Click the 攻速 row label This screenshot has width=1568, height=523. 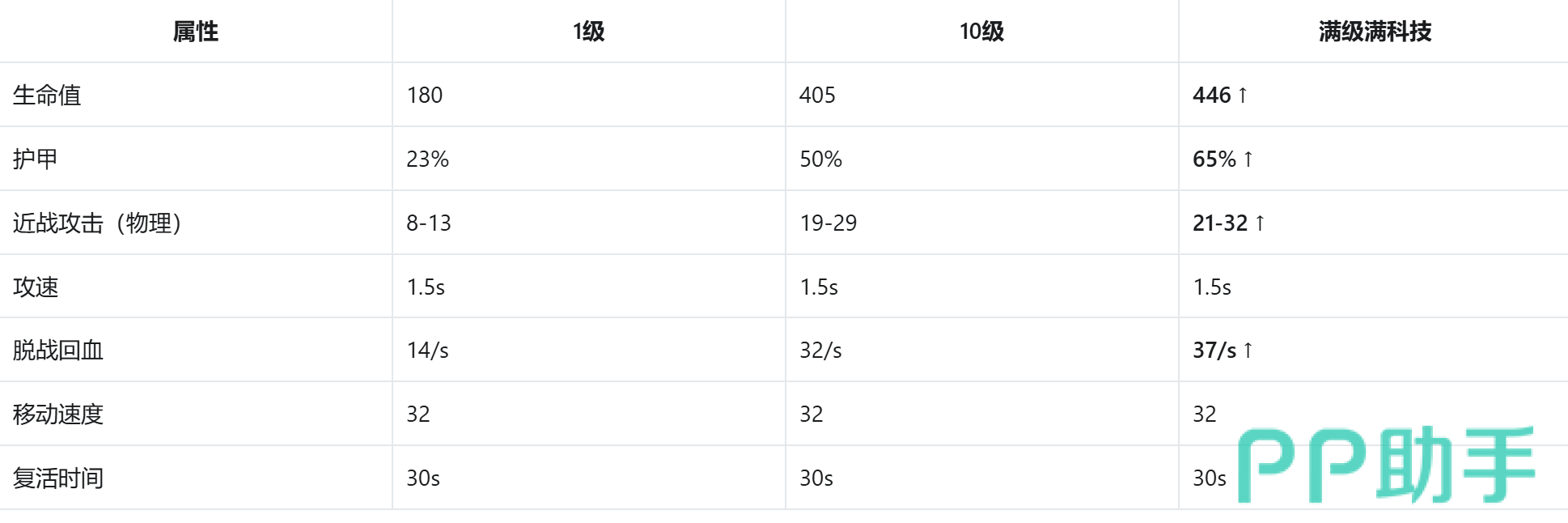pyautogui.click(x=36, y=287)
